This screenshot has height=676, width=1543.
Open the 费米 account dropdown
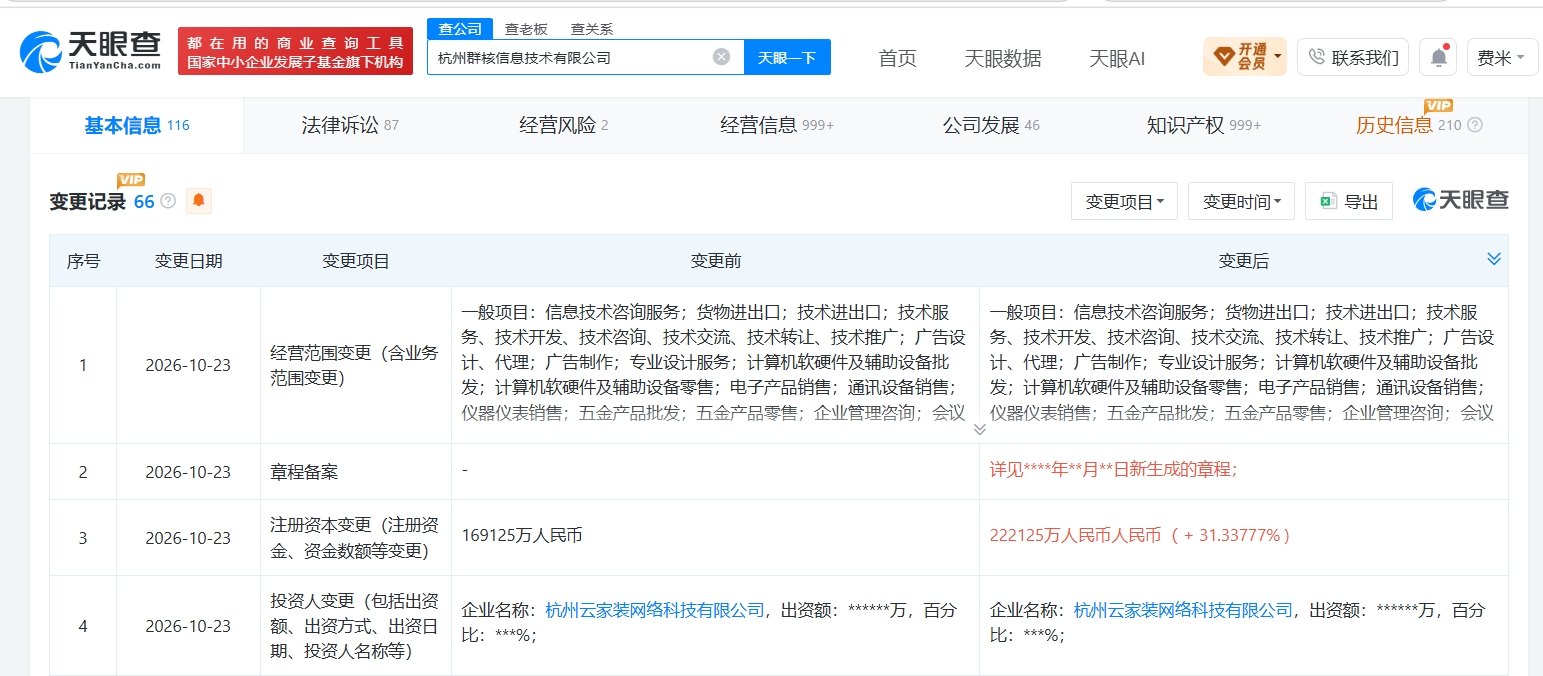[1502, 57]
